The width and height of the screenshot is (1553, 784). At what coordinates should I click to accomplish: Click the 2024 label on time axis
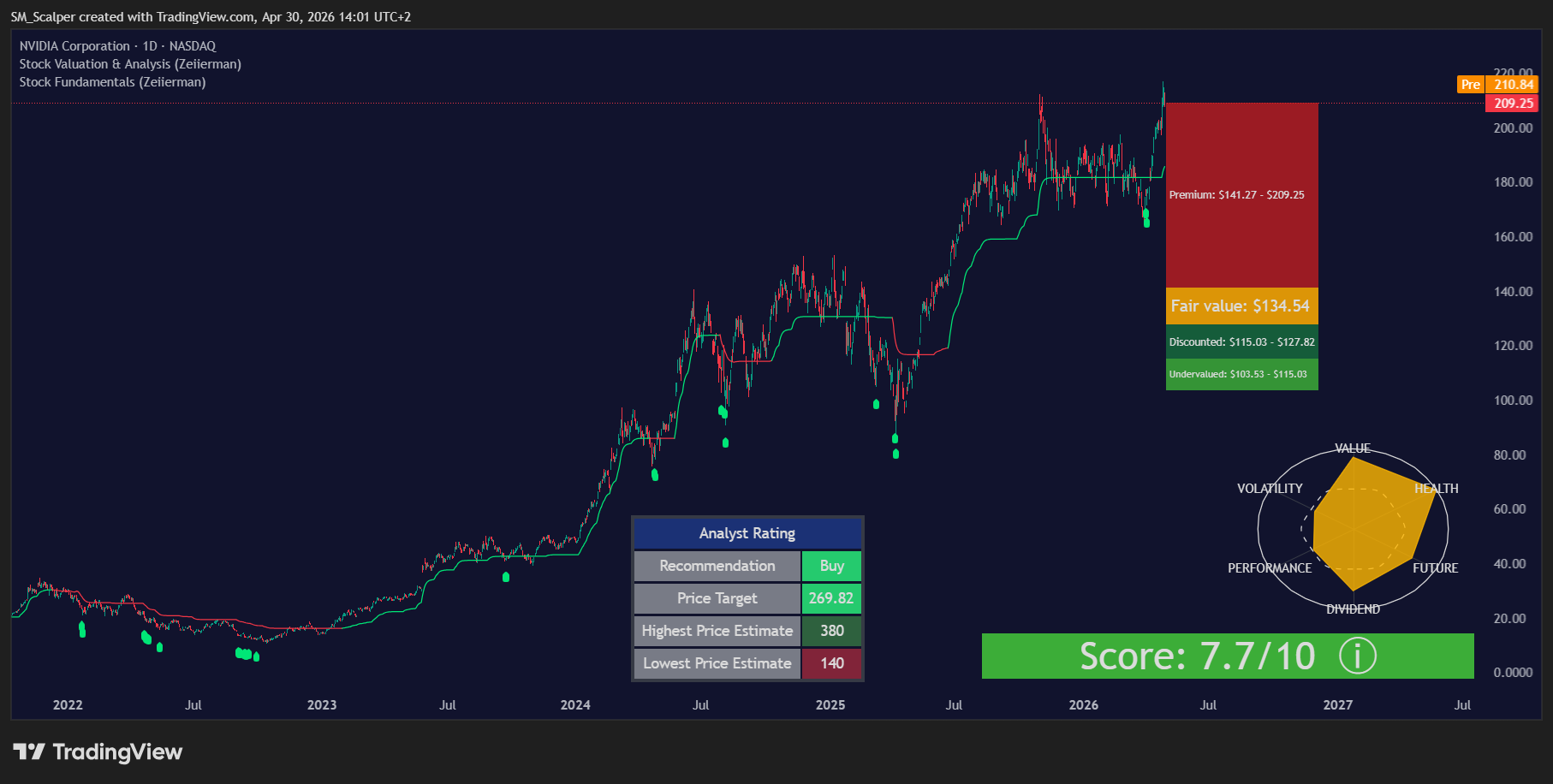(575, 705)
